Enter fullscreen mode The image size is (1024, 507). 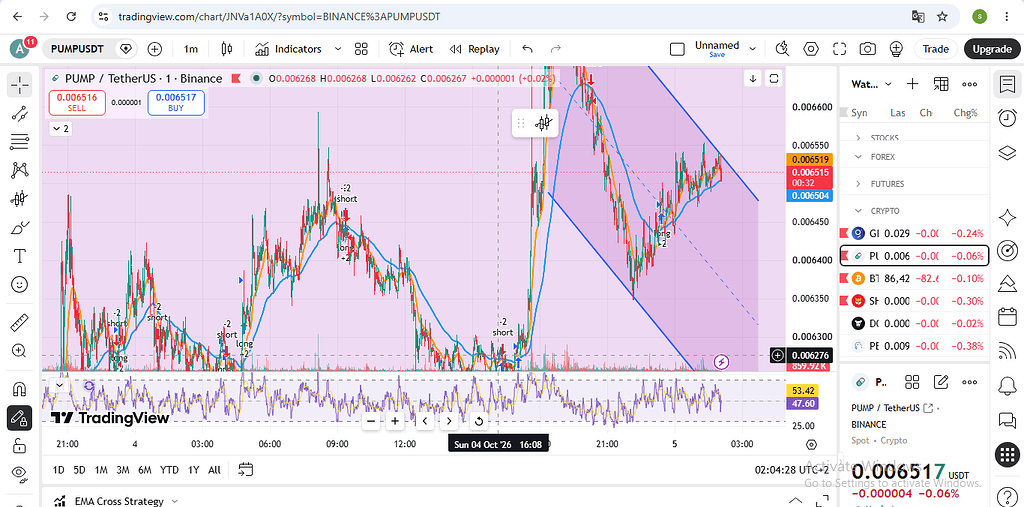(x=839, y=49)
